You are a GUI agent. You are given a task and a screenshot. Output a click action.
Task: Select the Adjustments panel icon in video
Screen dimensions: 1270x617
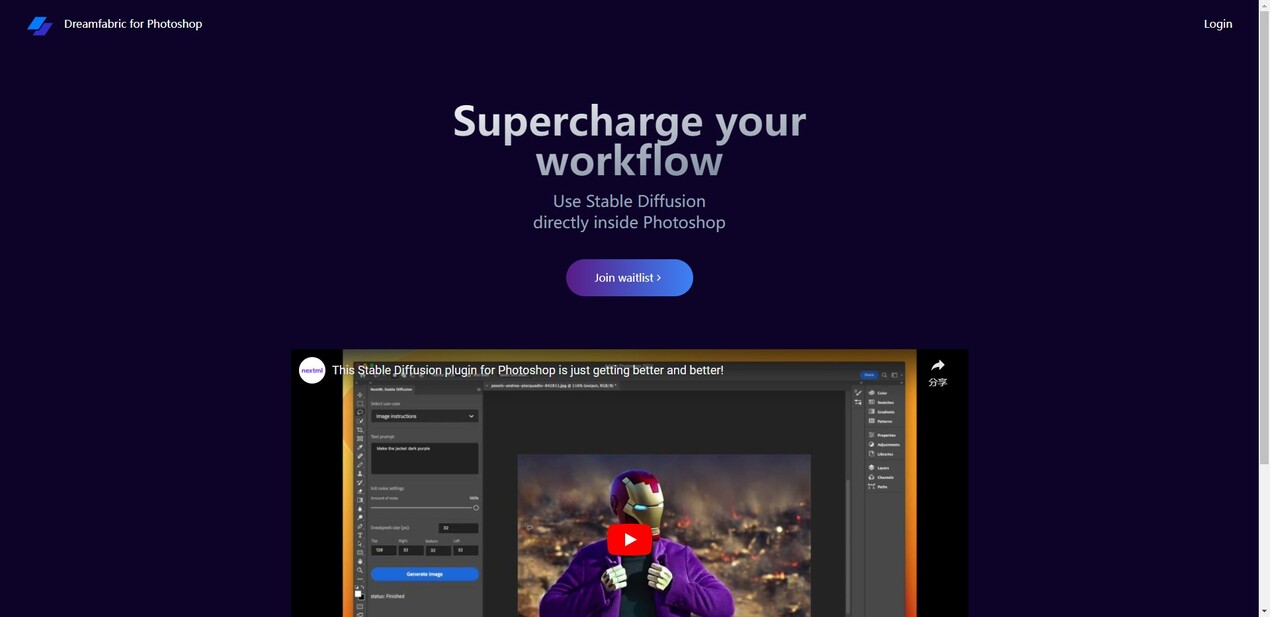point(872,444)
